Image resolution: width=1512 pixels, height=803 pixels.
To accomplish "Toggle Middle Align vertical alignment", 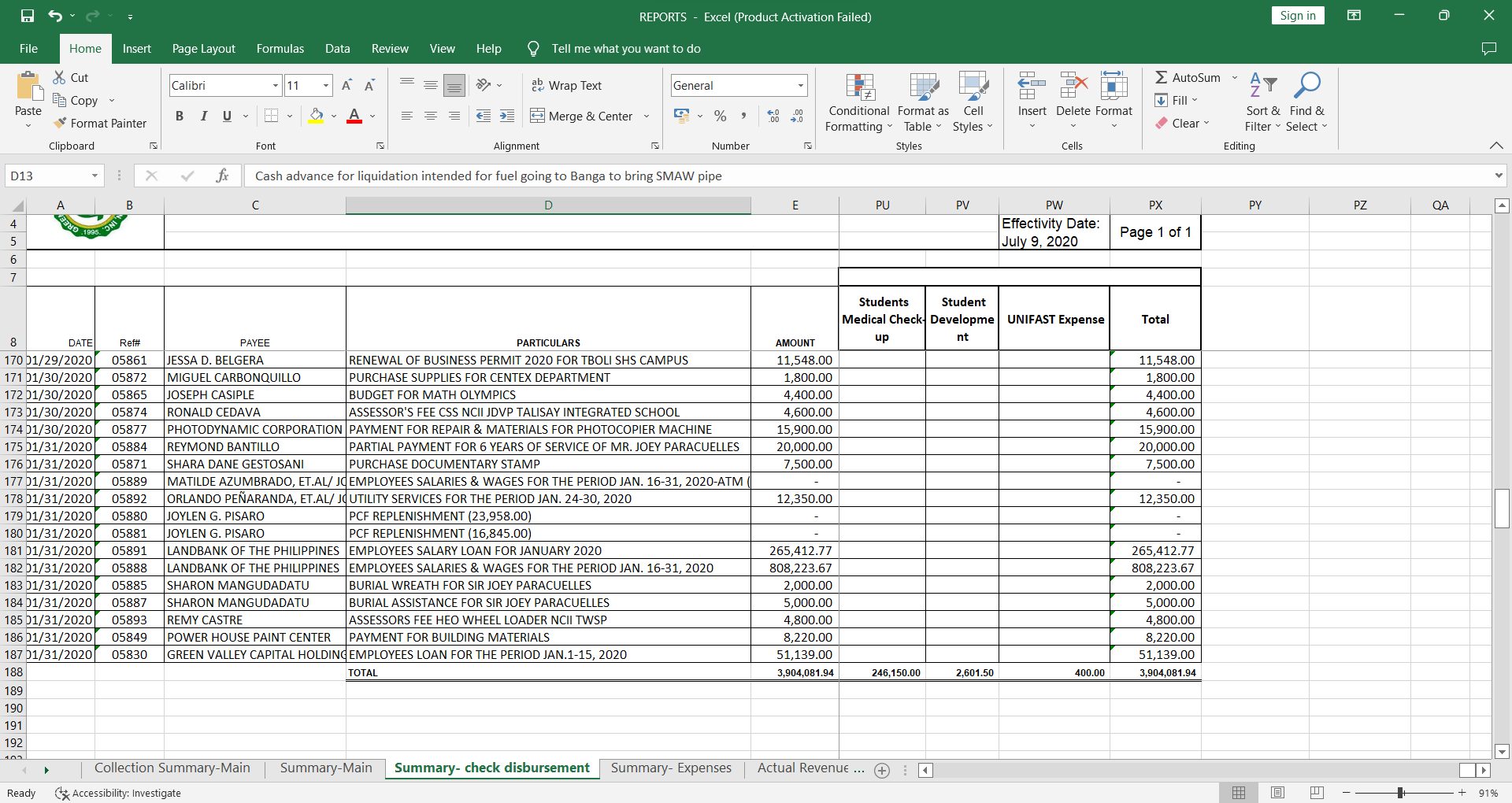I will click(x=431, y=85).
